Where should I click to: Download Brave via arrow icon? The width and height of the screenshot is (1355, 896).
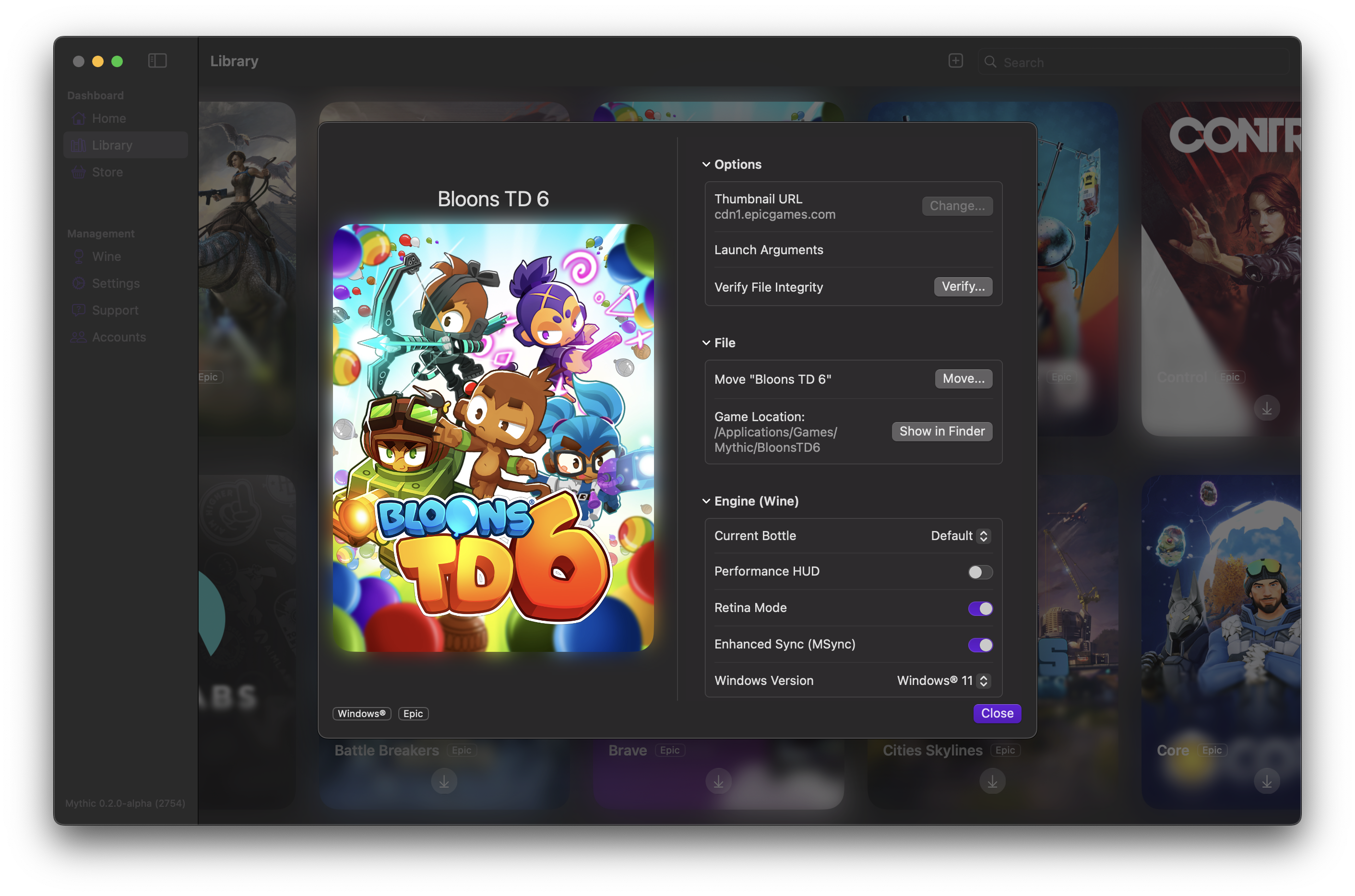[718, 781]
